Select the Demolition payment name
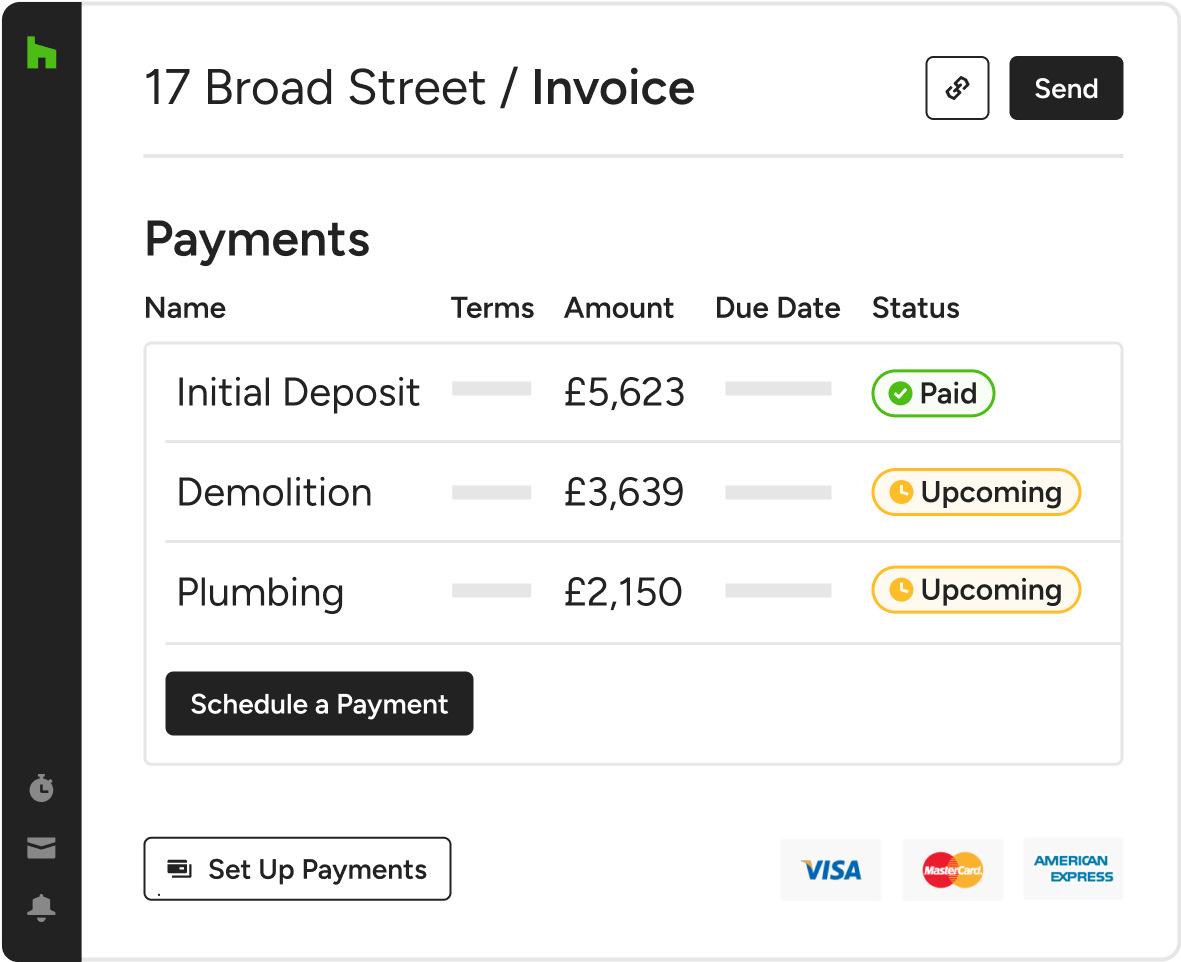Screen dimensions: 1181x962 point(274,492)
